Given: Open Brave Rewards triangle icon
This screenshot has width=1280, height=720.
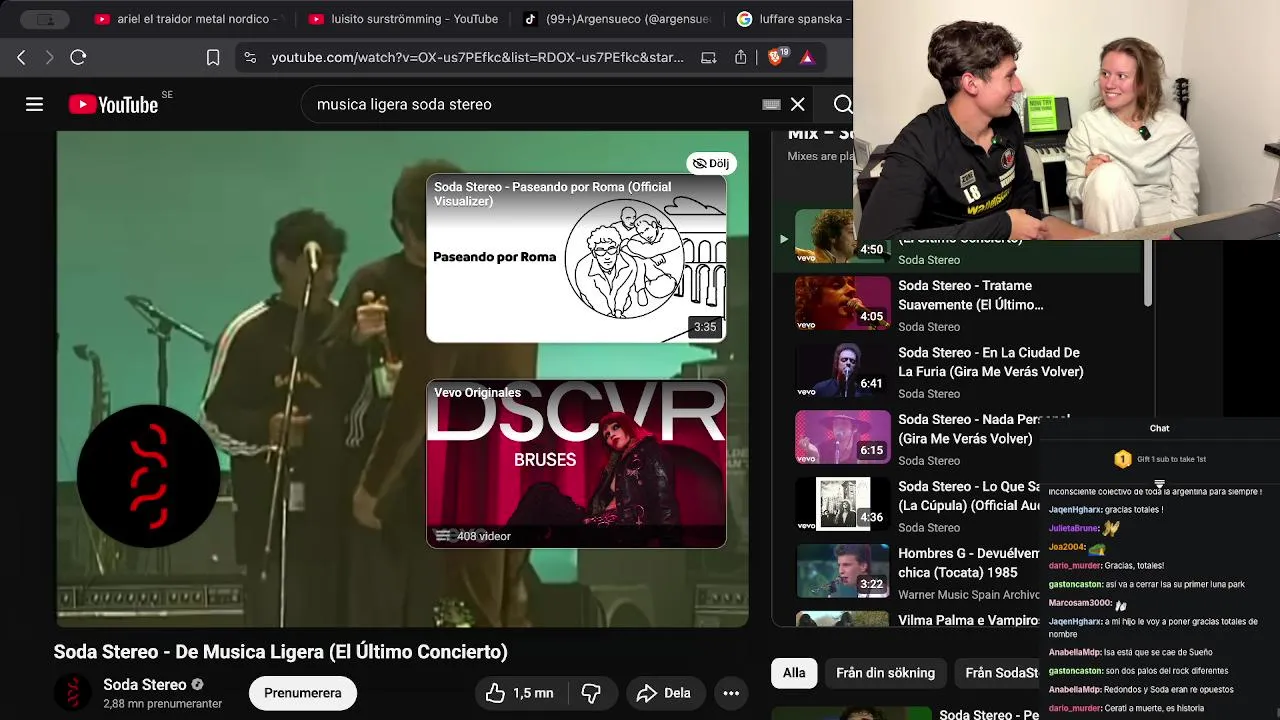Looking at the screenshot, I should (x=808, y=58).
